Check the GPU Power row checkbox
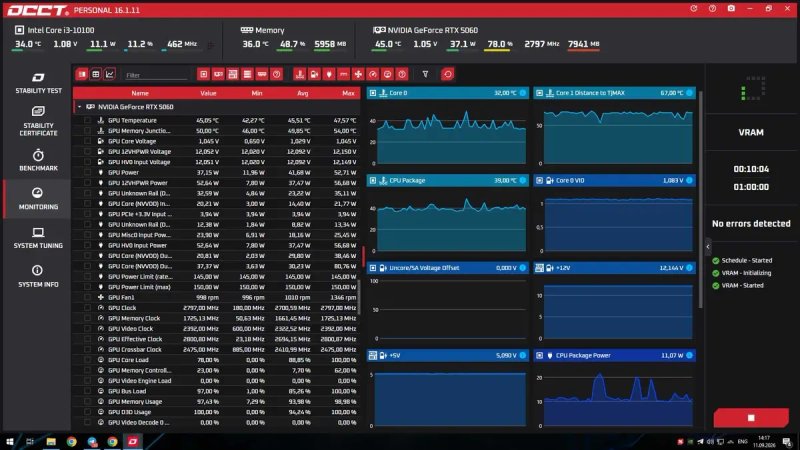The height and width of the screenshot is (450, 800). (x=87, y=172)
